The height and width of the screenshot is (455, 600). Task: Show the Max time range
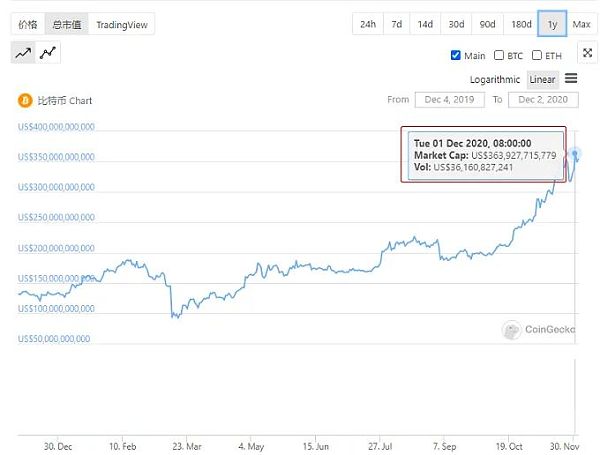tap(581, 24)
